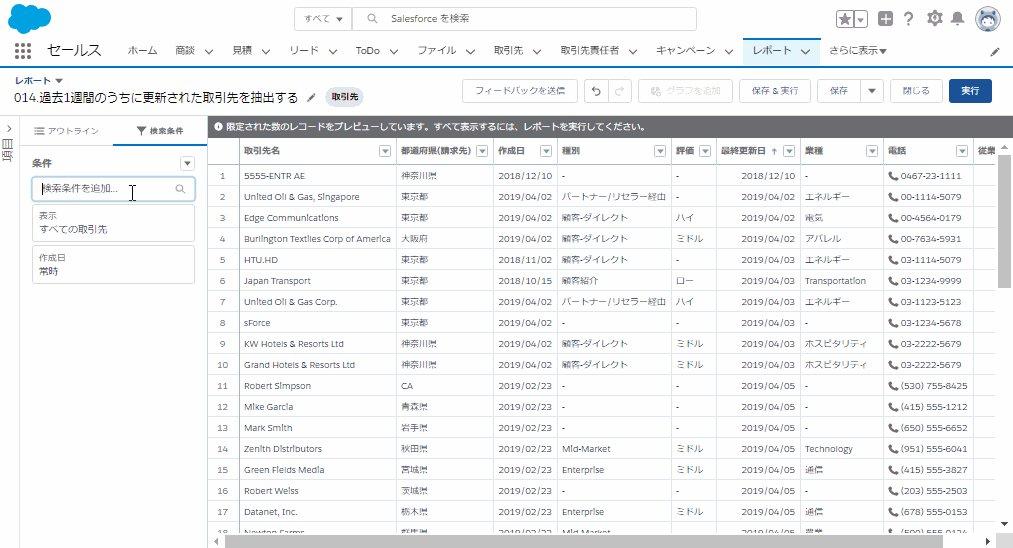Open the ToDo tab
The image size is (1013, 548).
[x=368, y=50]
